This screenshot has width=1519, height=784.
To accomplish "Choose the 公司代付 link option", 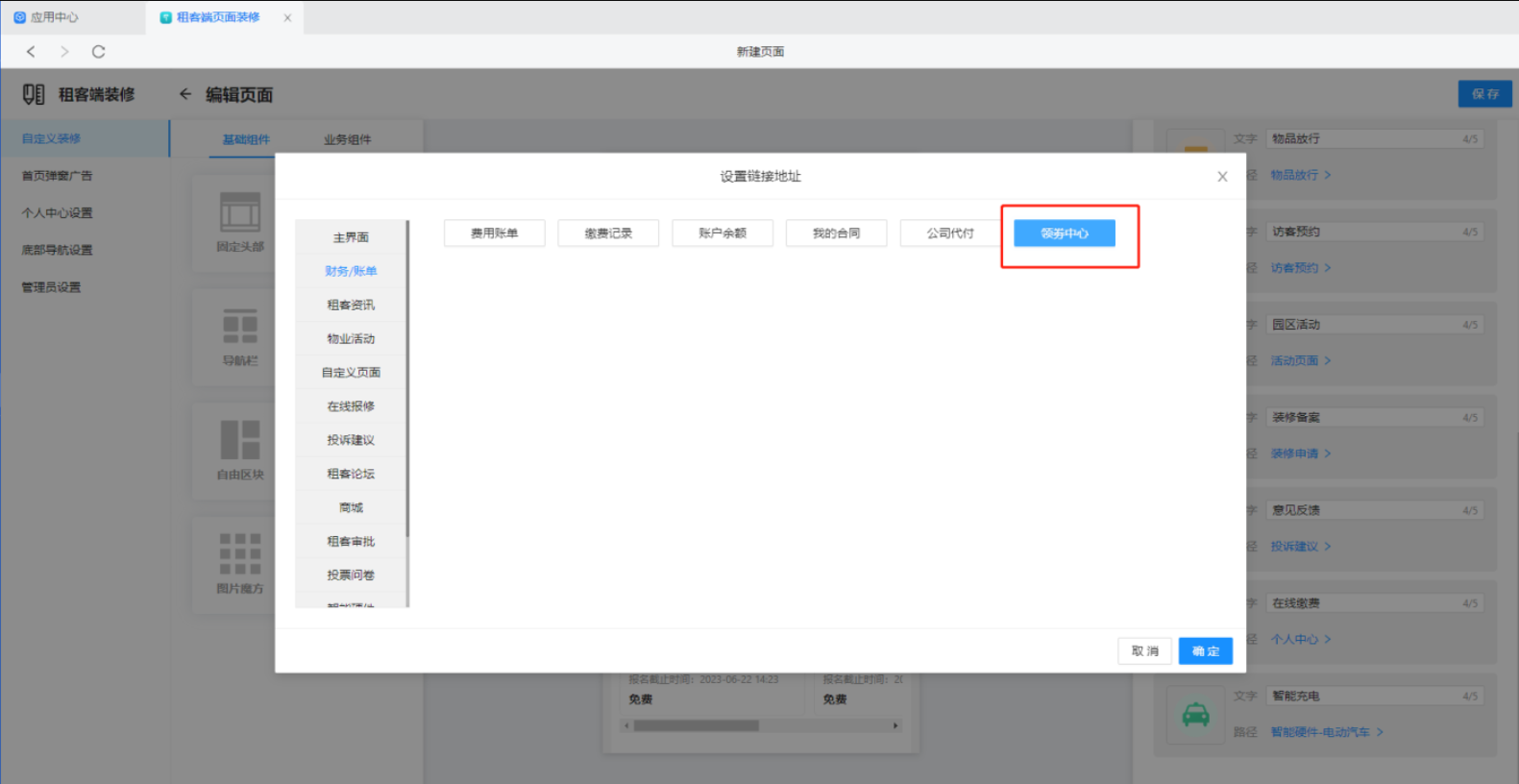I will coord(950,233).
